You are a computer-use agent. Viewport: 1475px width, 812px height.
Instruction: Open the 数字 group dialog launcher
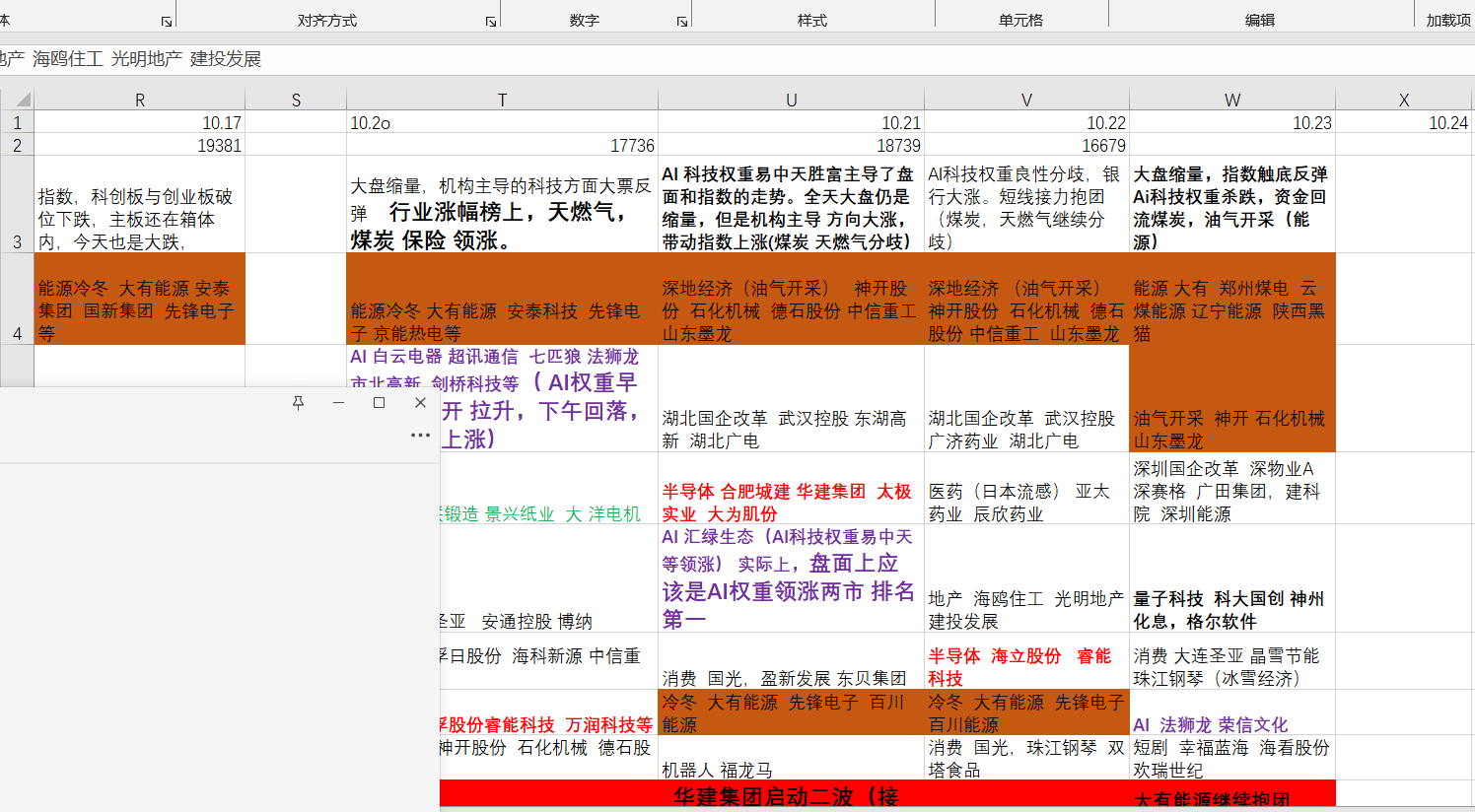682,21
